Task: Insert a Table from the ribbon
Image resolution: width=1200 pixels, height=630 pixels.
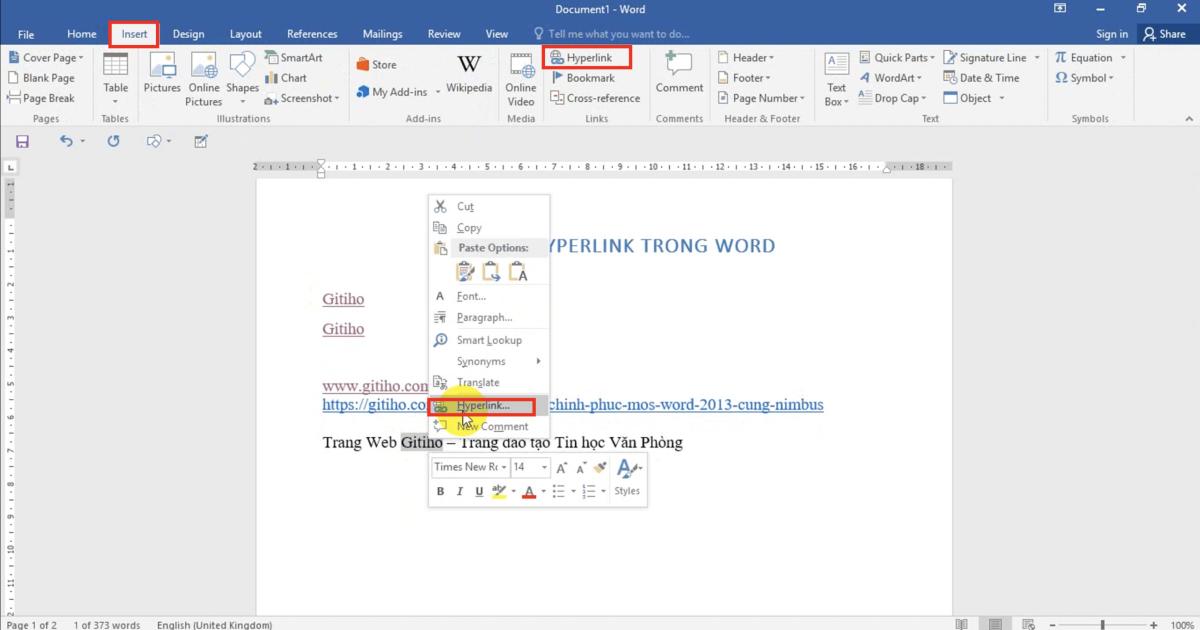Action: click(x=115, y=75)
